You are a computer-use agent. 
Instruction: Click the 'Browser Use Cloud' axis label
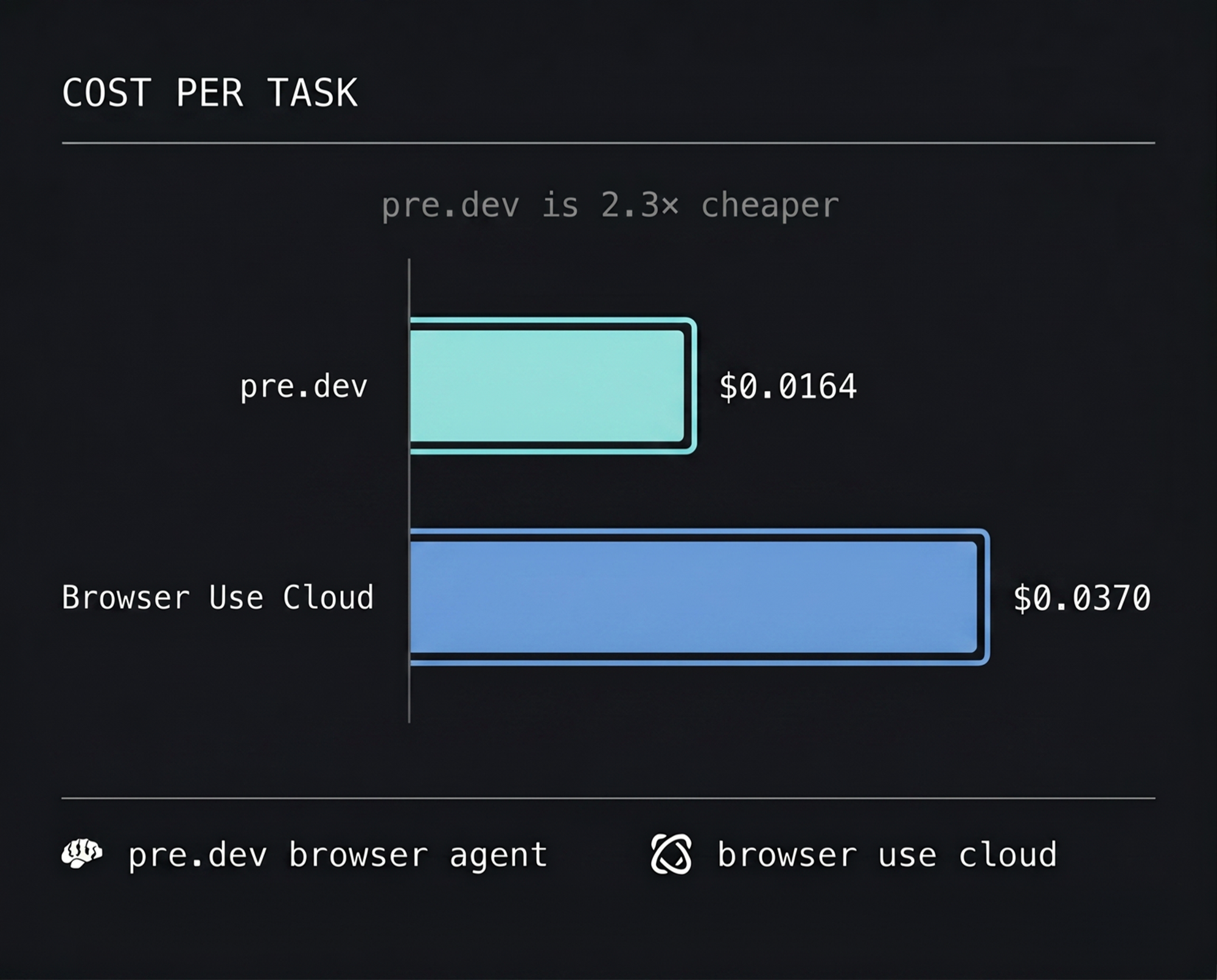[x=218, y=597]
